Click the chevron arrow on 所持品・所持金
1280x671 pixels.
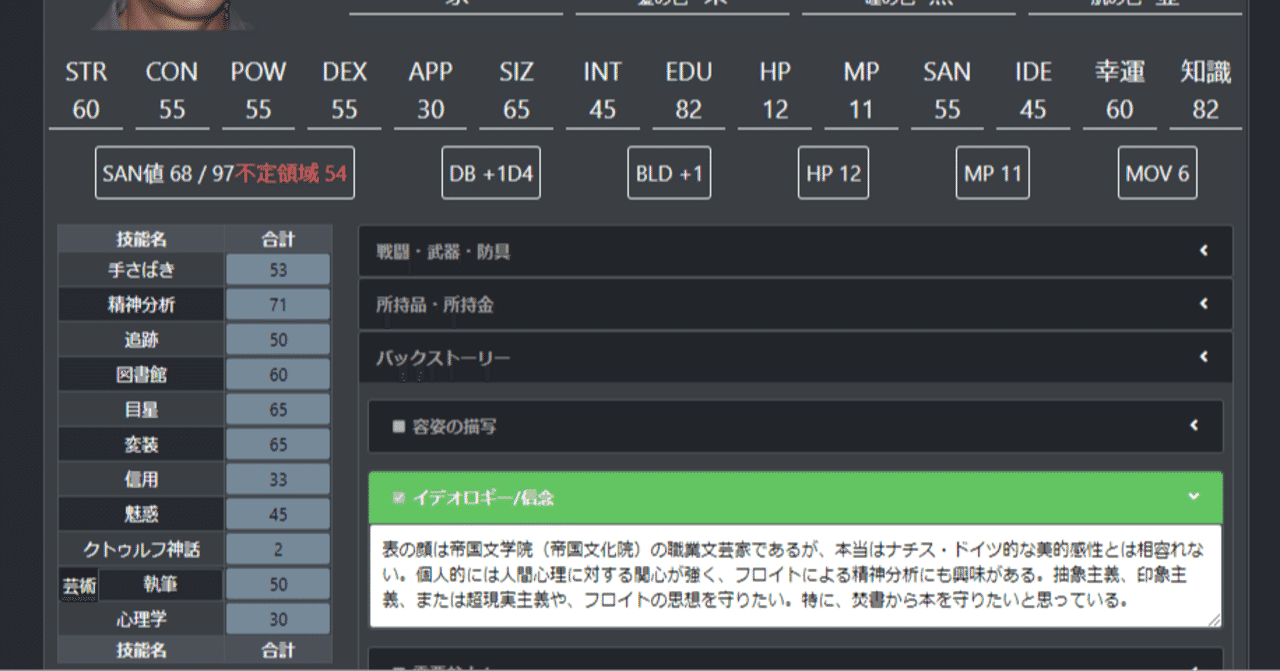[x=1204, y=304]
